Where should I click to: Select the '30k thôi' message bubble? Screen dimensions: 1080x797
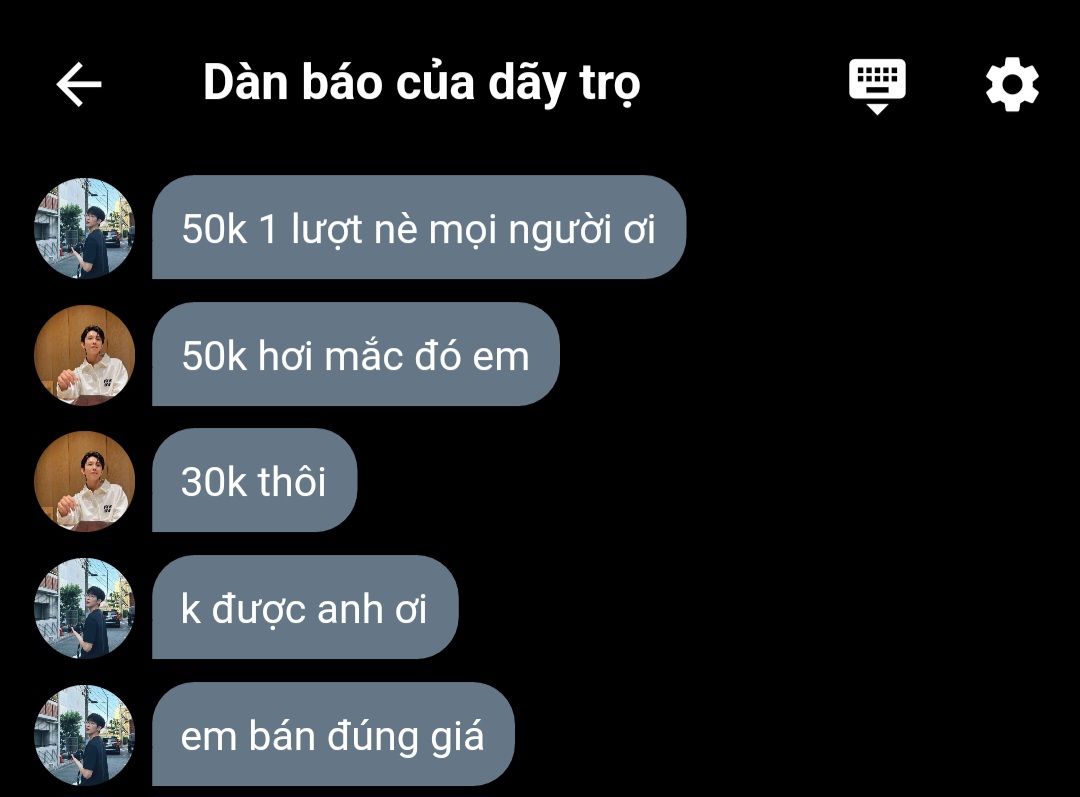254,481
